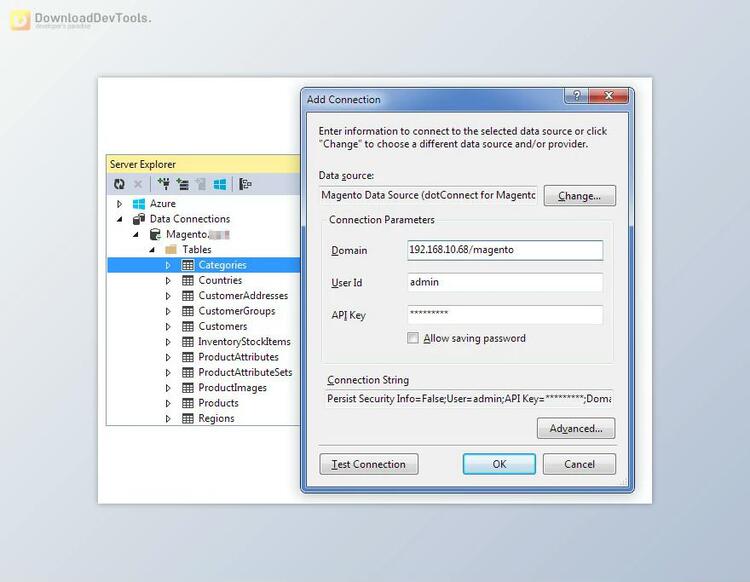Click the Test Connection button
750x582 pixels.
[x=368, y=464]
